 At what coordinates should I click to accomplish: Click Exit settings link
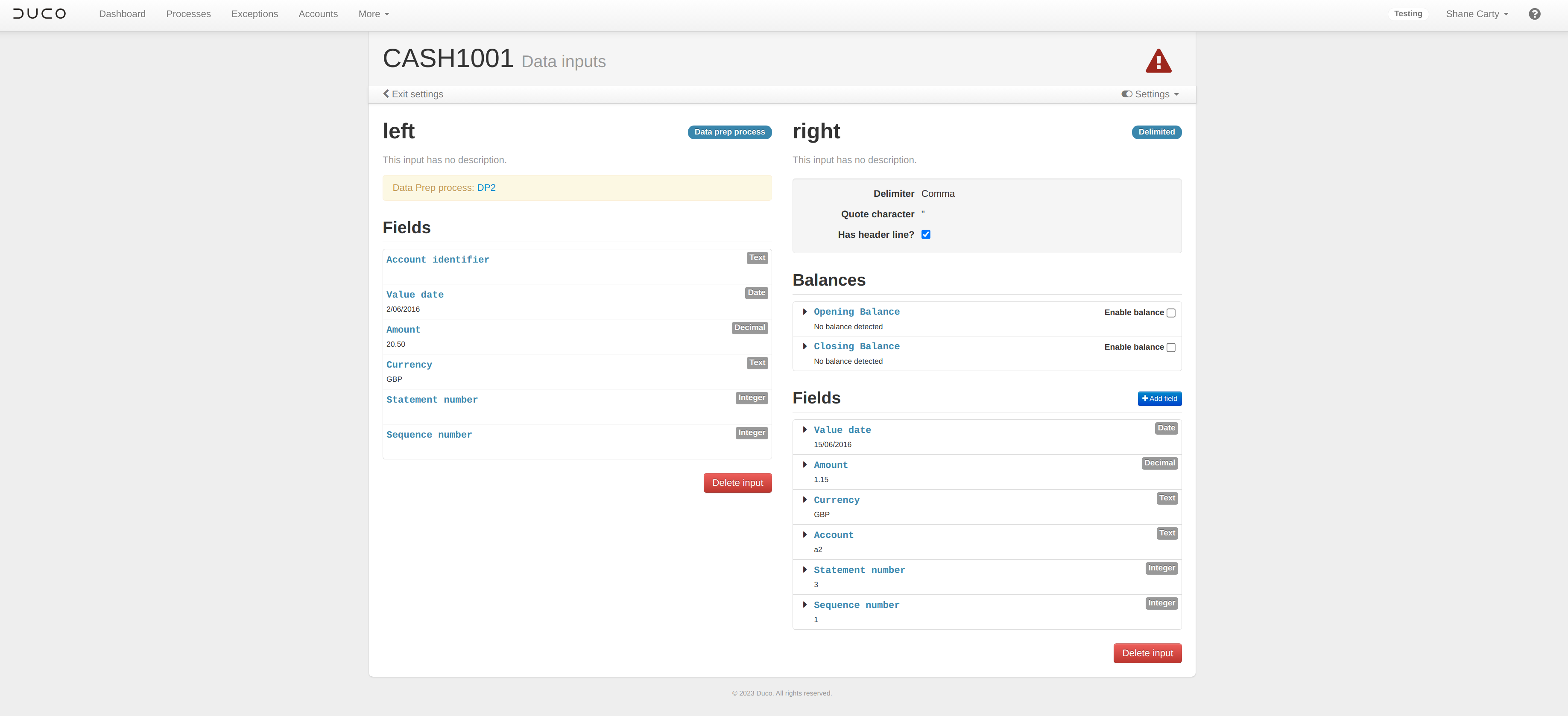413,94
